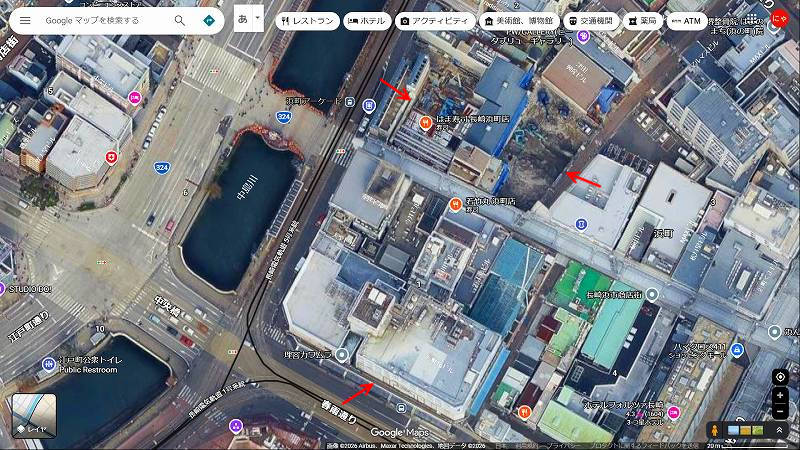Zoom in with the plus button
Screen dimensions: 800x450
[x=780, y=395]
